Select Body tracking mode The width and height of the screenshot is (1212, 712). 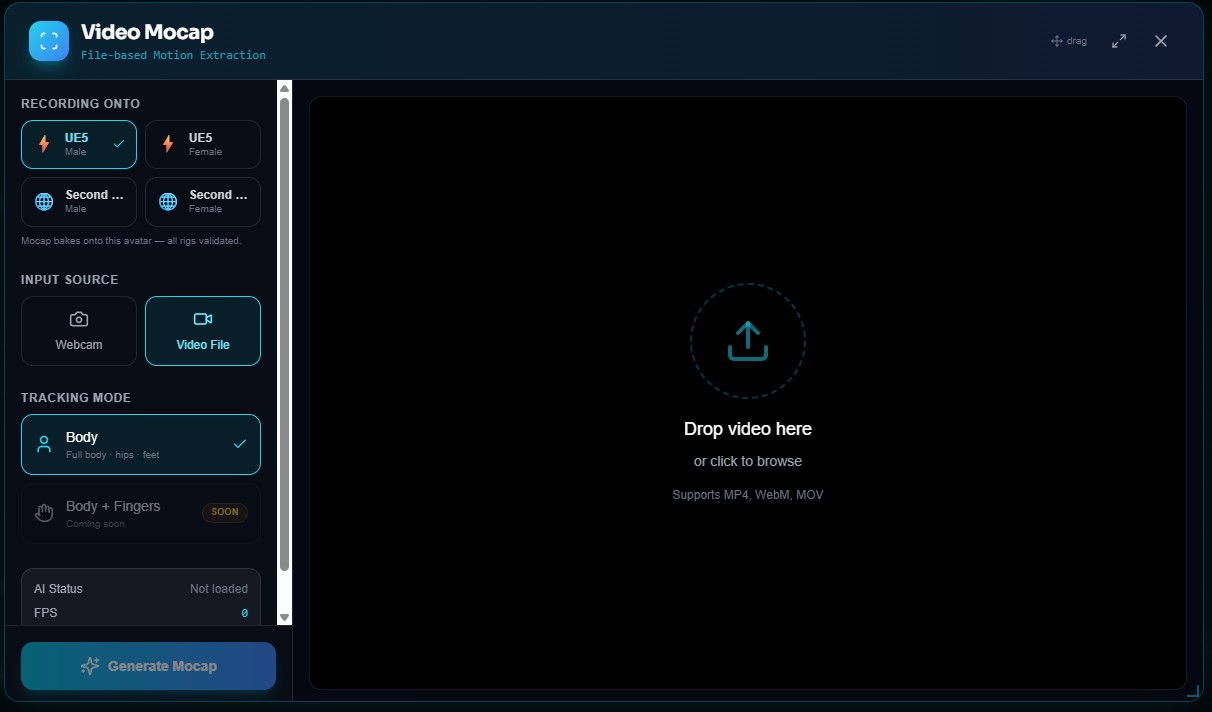[141, 444]
